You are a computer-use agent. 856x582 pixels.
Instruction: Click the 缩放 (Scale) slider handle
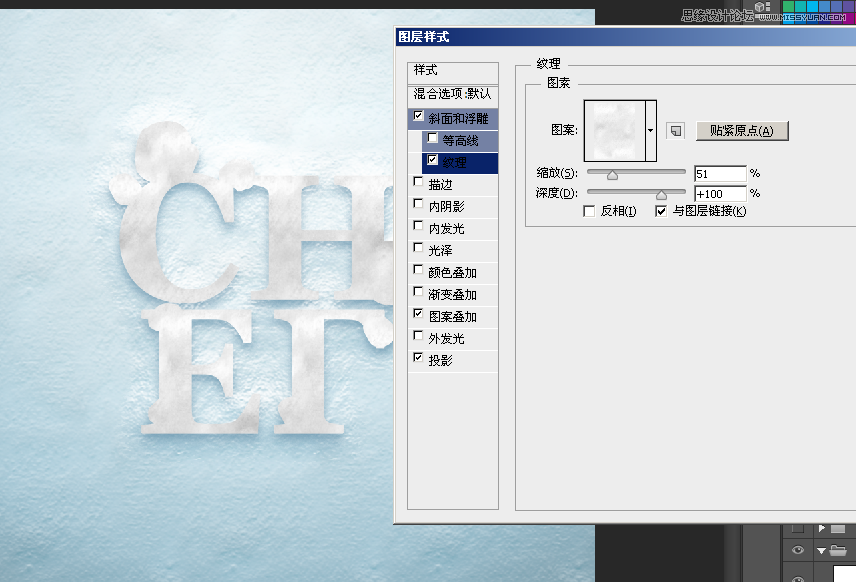(x=612, y=176)
